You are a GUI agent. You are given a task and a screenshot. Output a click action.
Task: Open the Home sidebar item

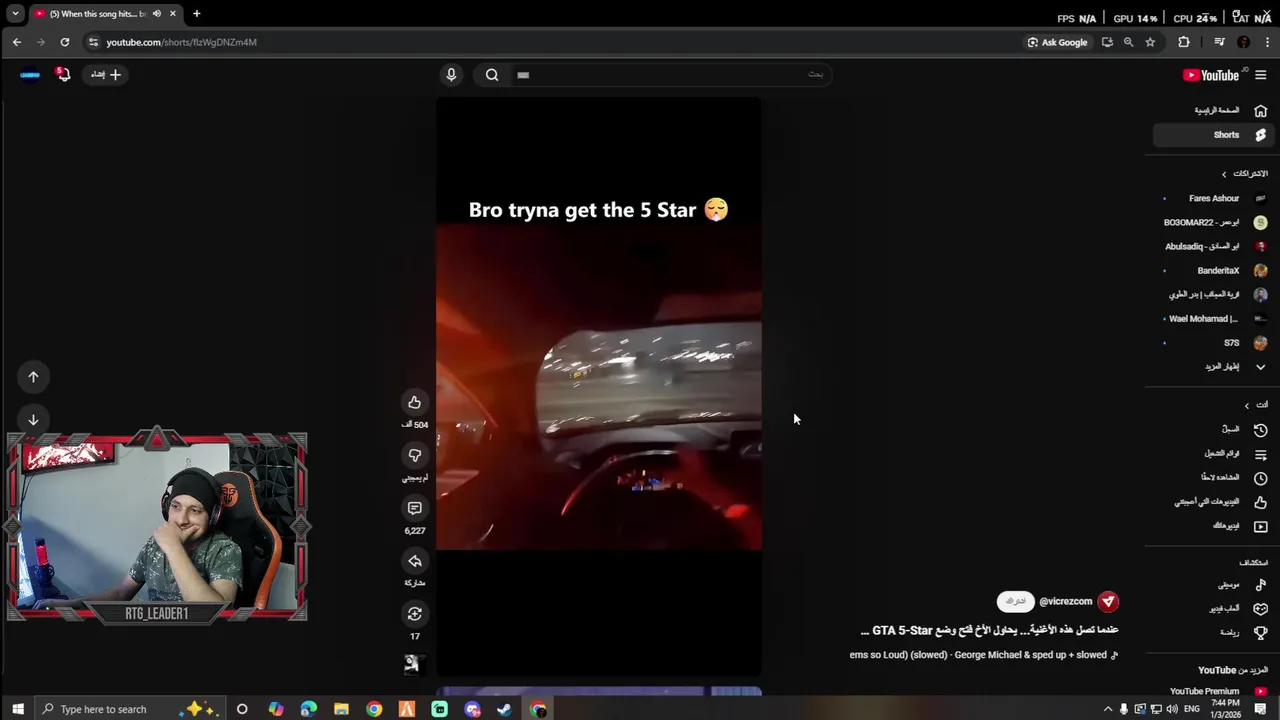coord(1211,111)
